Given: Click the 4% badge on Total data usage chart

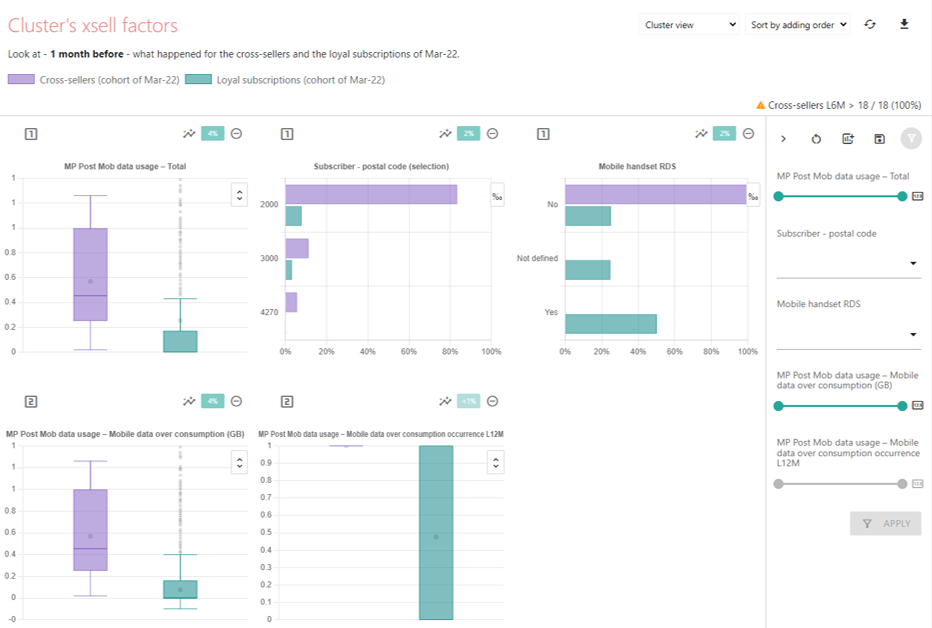Looking at the screenshot, I should click(212, 134).
